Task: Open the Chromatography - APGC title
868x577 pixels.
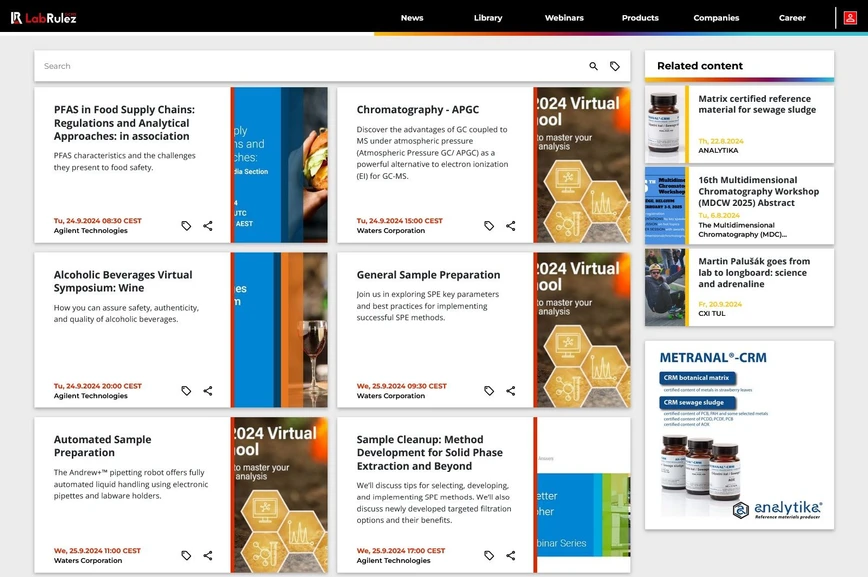Action: pyautogui.click(x=417, y=110)
